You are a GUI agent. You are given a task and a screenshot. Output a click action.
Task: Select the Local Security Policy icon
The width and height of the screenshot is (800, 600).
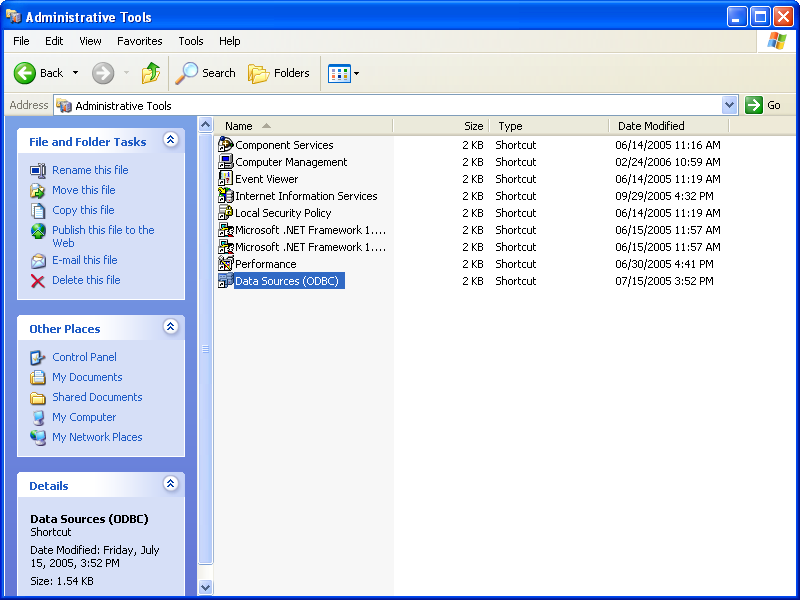pos(226,213)
